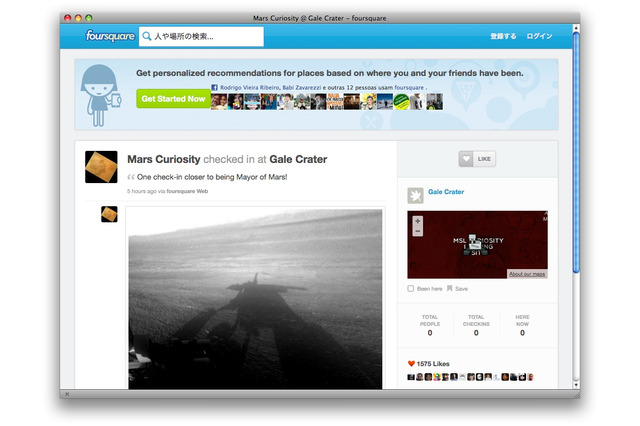Click the scrollbar up arrow
The width and height of the screenshot is (640, 426).
pyautogui.click(x=576, y=28)
